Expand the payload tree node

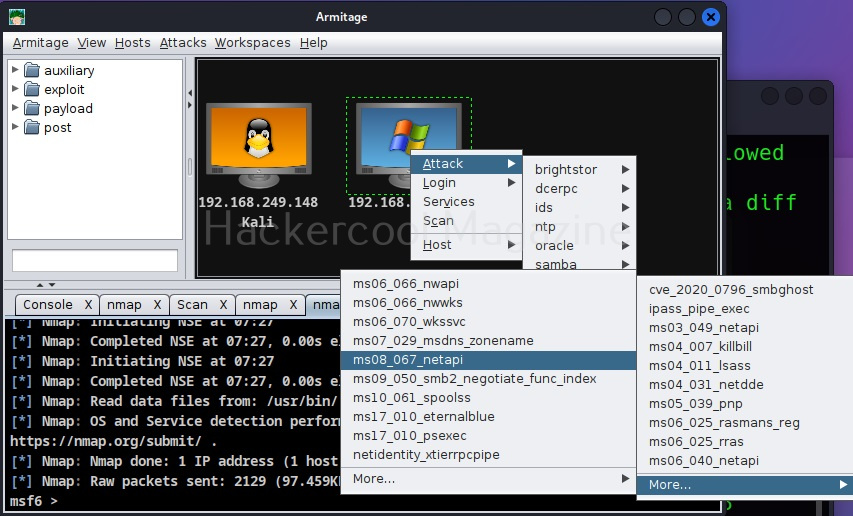[15, 108]
